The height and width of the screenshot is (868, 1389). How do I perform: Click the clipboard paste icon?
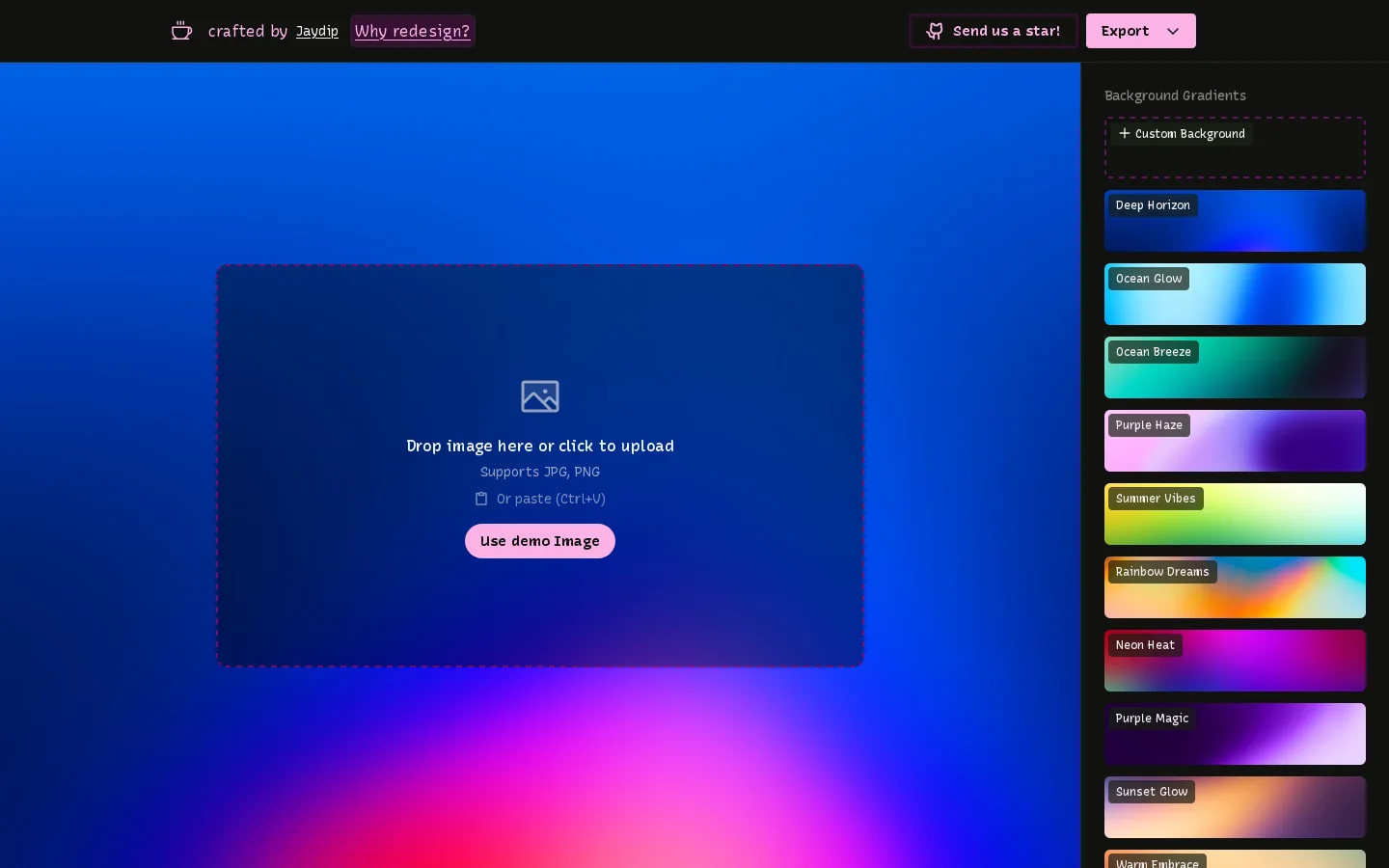[481, 499]
